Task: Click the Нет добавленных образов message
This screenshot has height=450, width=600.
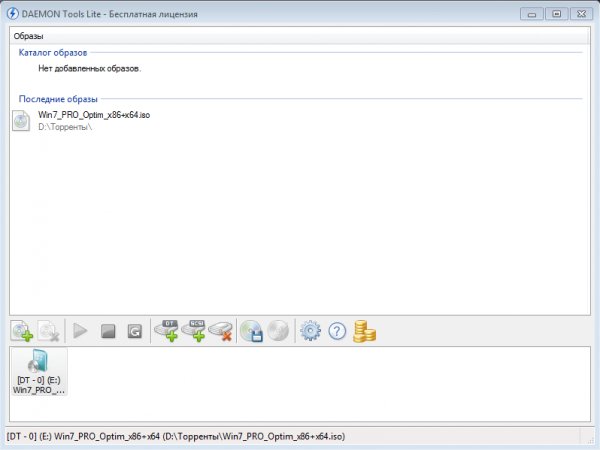Action: click(x=90, y=69)
